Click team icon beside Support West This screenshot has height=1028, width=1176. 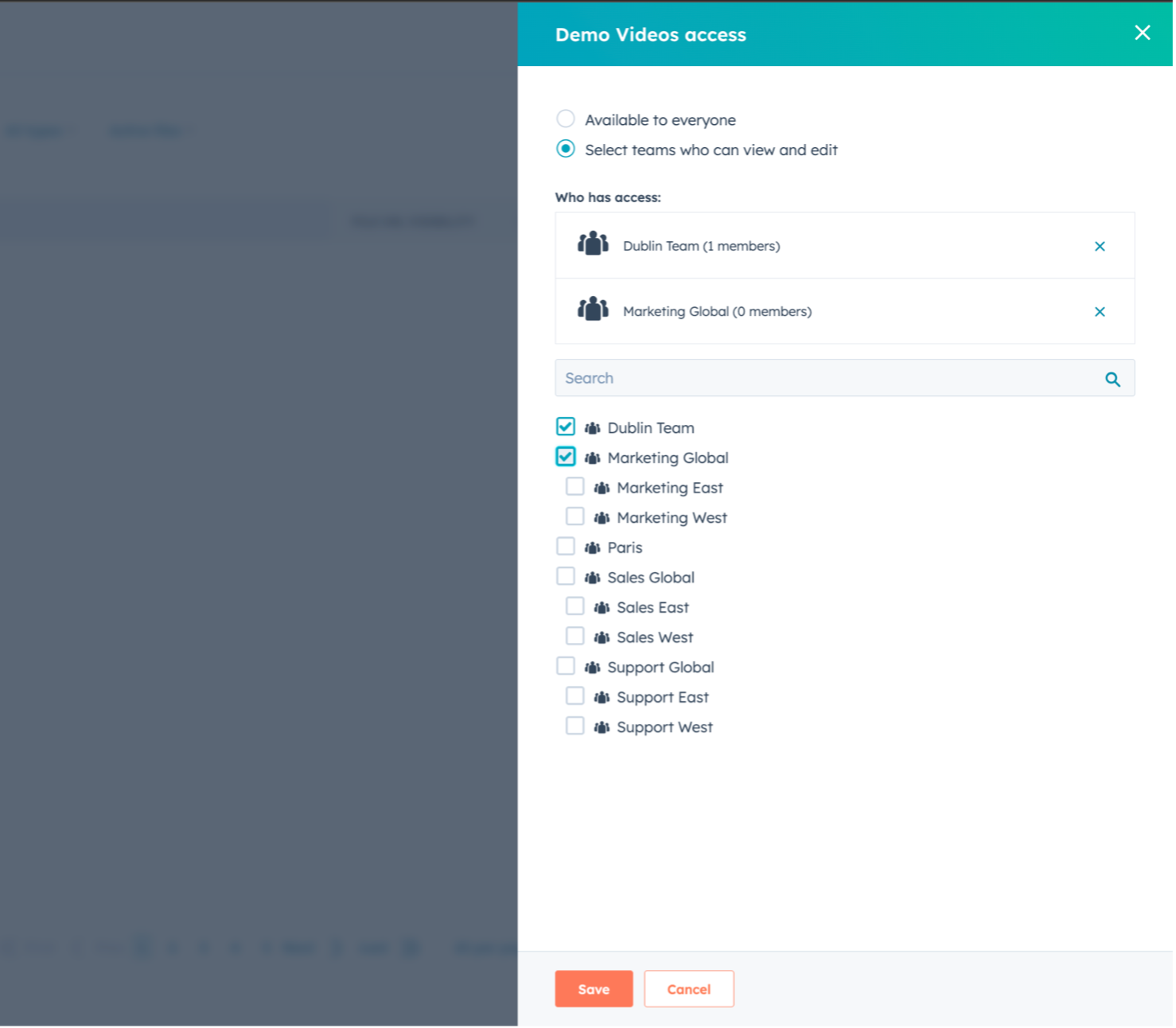click(603, 729)
